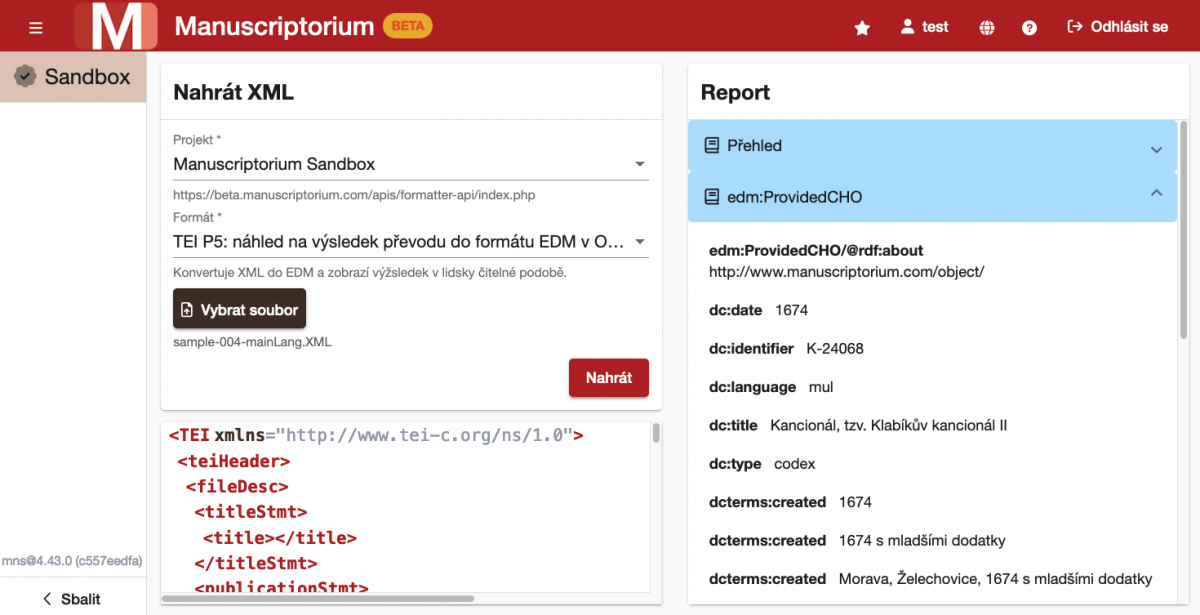Click the XML code editor area

pyautogui.click(x=405, y=508)
